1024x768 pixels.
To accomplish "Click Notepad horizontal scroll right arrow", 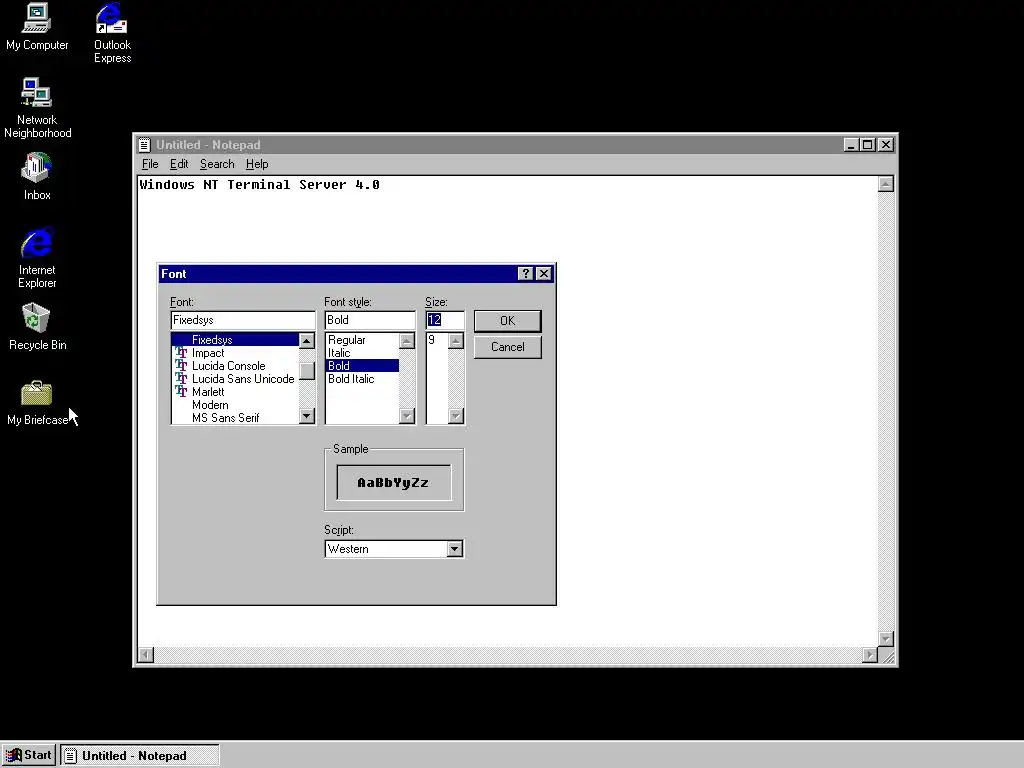I will click(870, 654).
